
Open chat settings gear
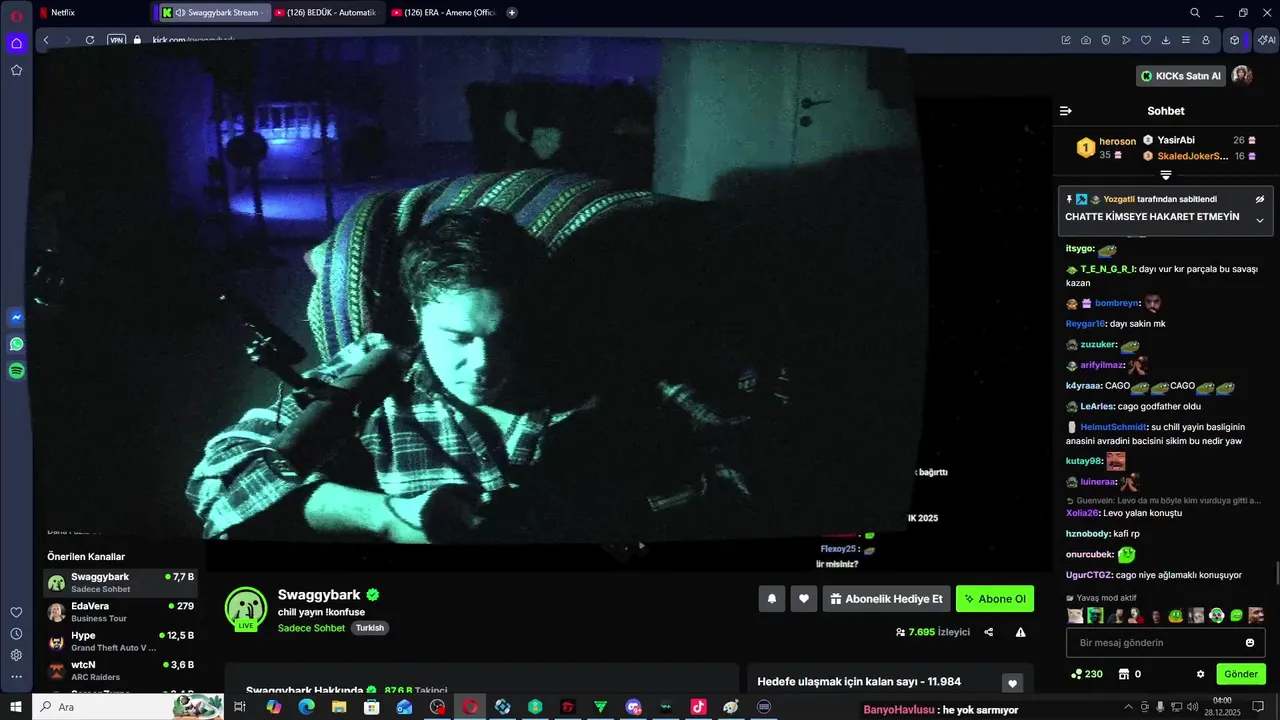(x=1201, y=674)
